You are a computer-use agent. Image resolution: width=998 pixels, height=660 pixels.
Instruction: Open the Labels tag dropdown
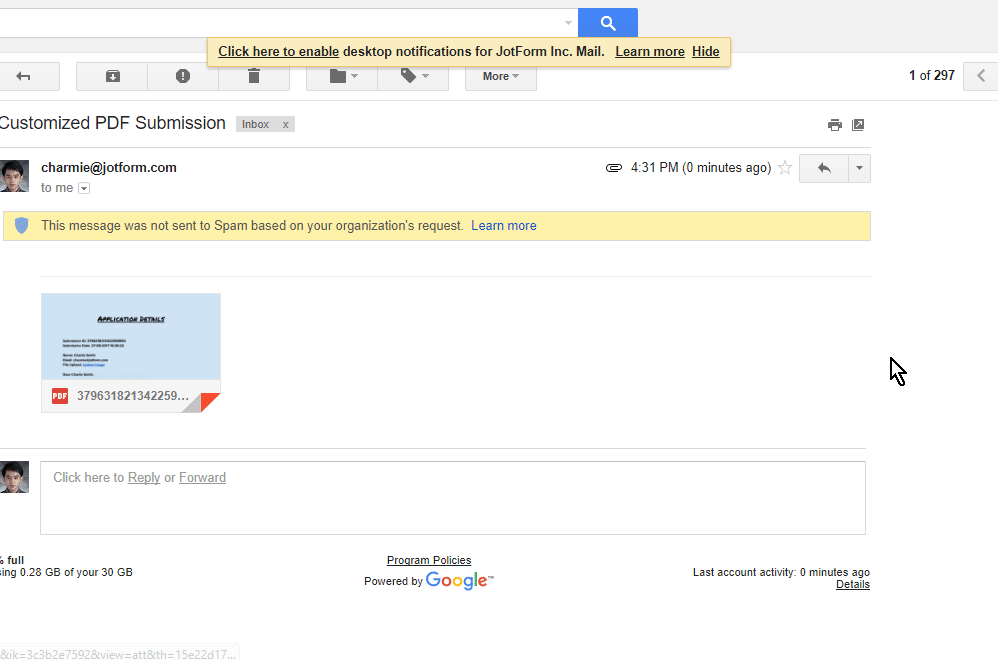[x=413, y=76]
